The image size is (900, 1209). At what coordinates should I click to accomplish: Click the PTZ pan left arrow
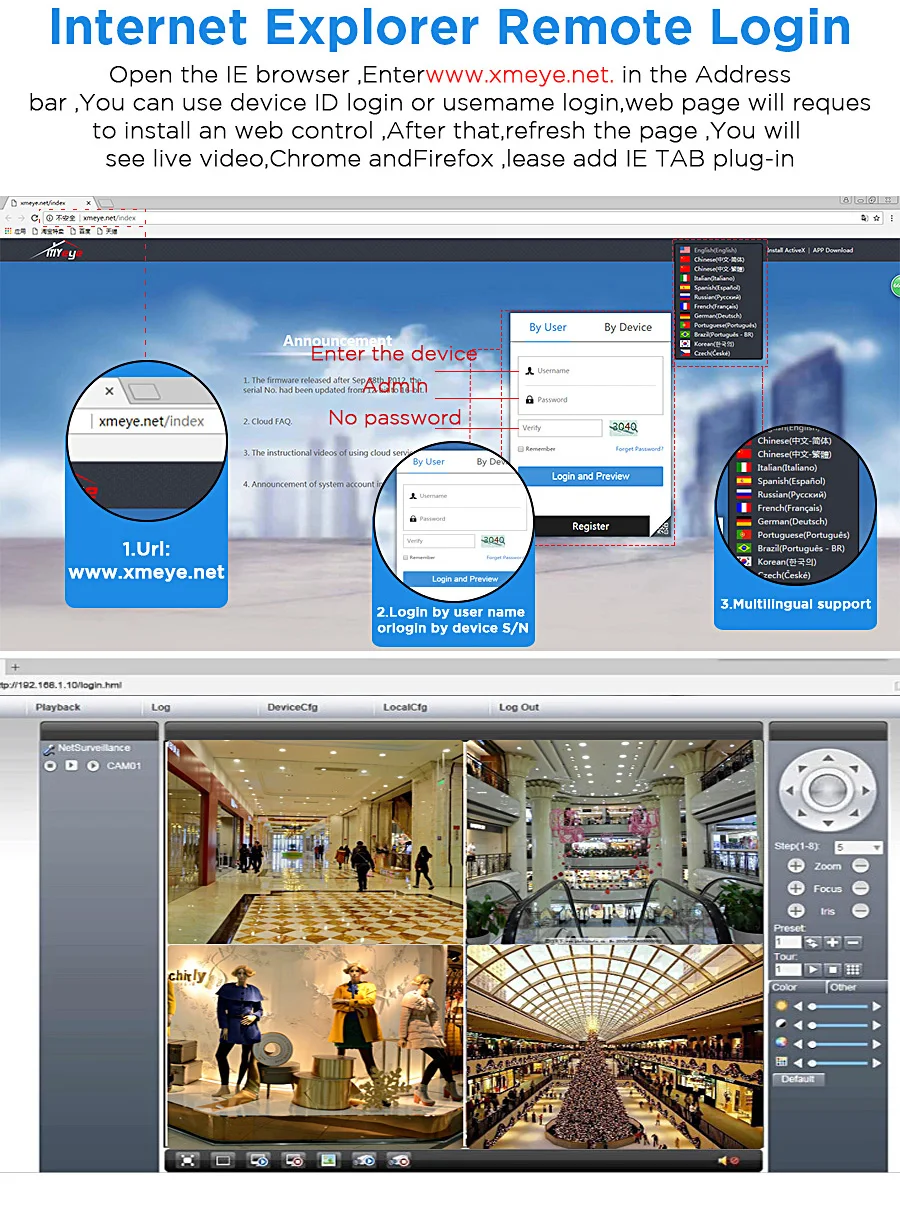pos(790,791)
